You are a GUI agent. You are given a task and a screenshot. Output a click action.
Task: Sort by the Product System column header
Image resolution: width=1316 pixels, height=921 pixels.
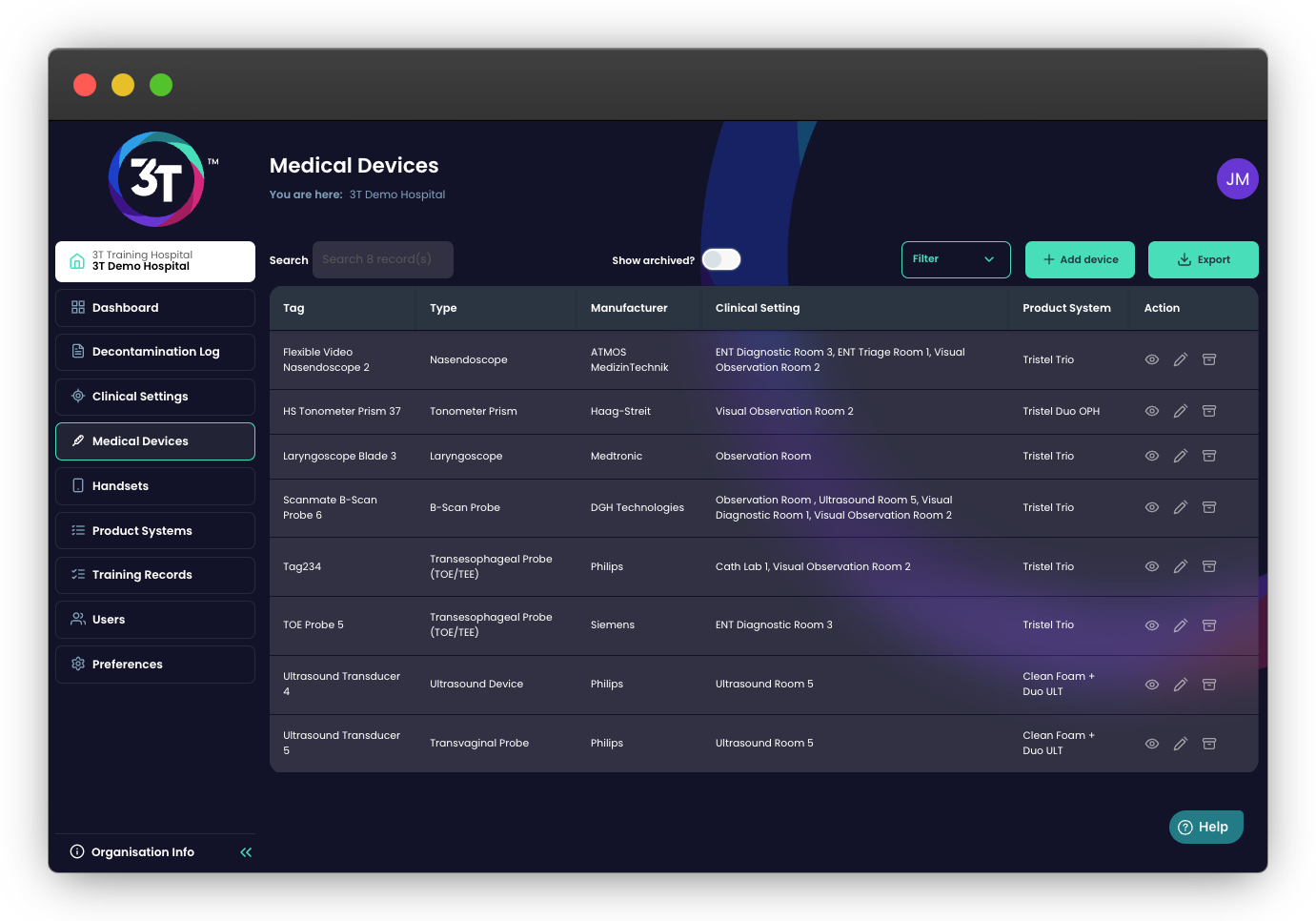1066,308
